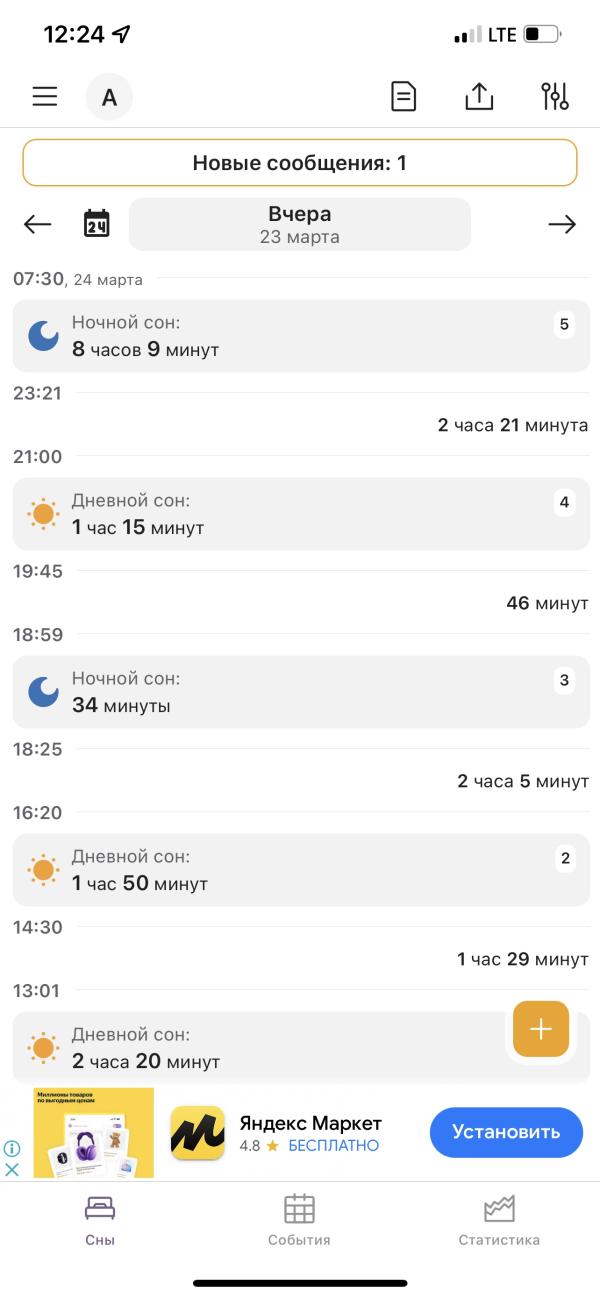Go to next day with right arrow

tap(562, 224)
